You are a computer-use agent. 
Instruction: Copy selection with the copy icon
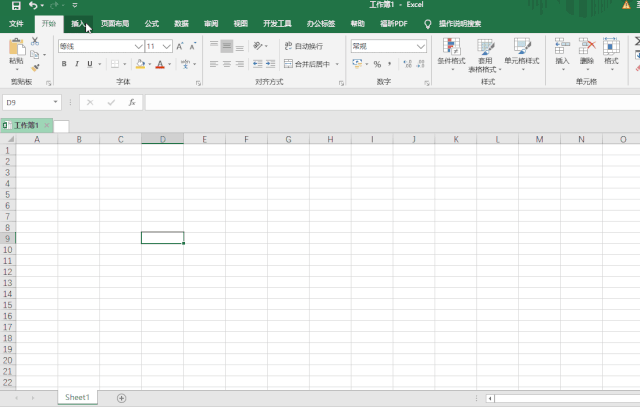pyautogui.click(x=35, y=54)
